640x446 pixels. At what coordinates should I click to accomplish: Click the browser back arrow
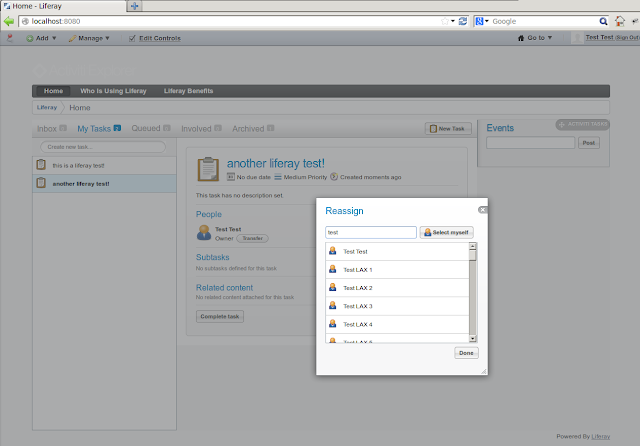click(x=9, y=21)
